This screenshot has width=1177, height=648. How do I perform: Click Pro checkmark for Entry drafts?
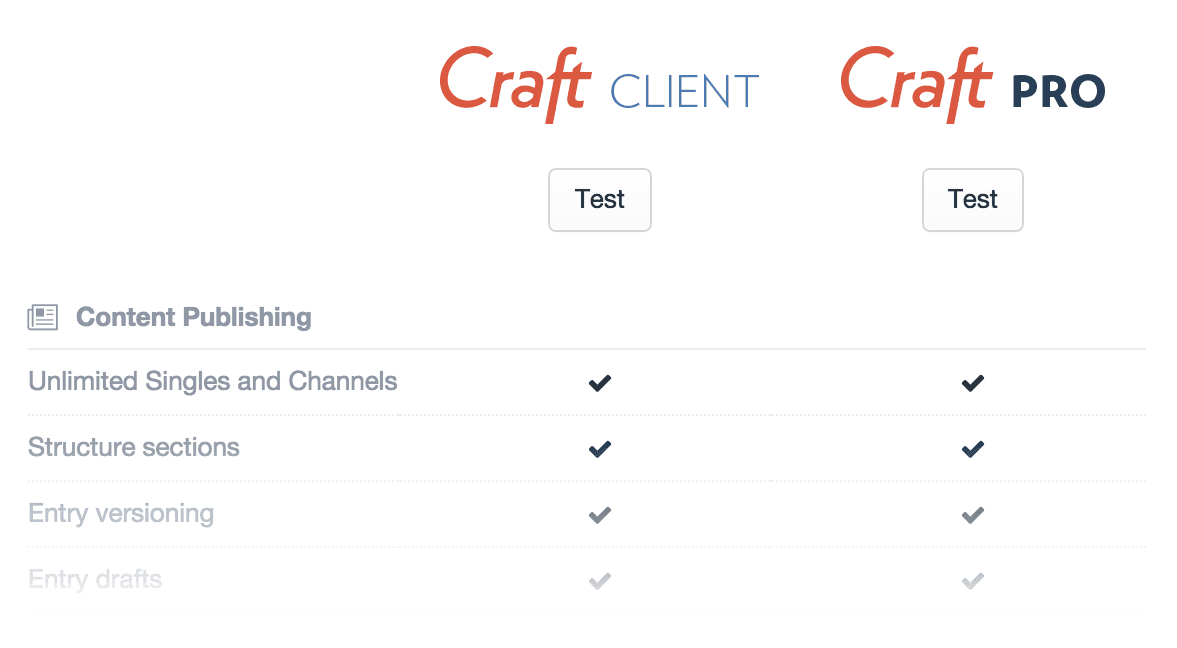point(973,581)
